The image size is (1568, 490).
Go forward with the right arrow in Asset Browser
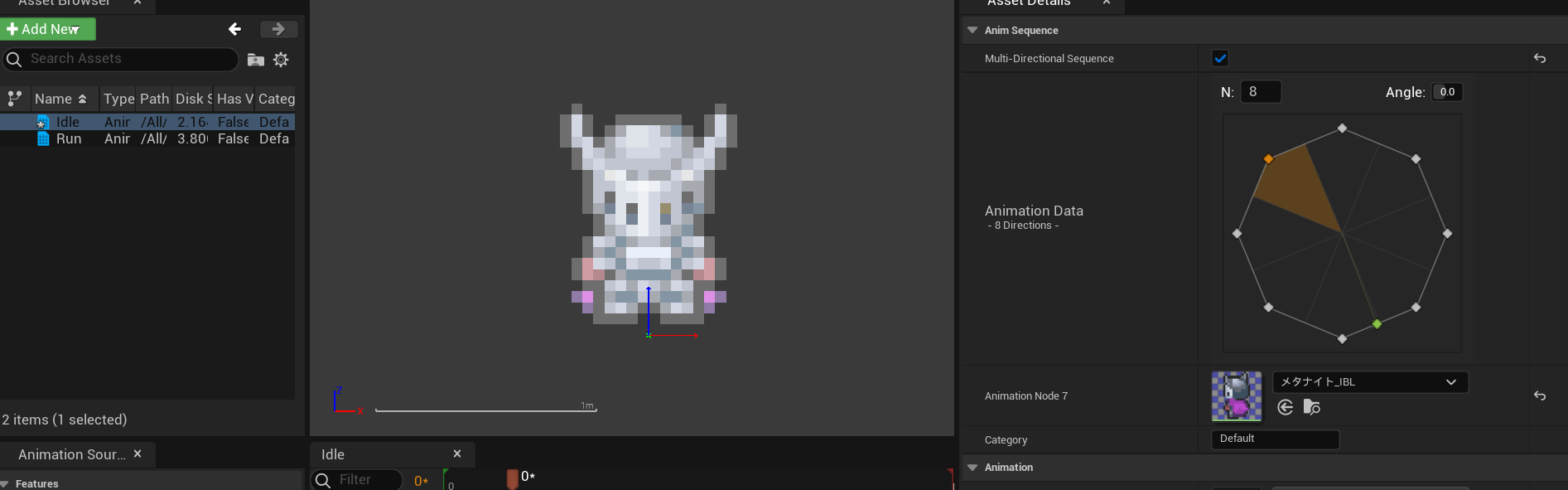278,29
